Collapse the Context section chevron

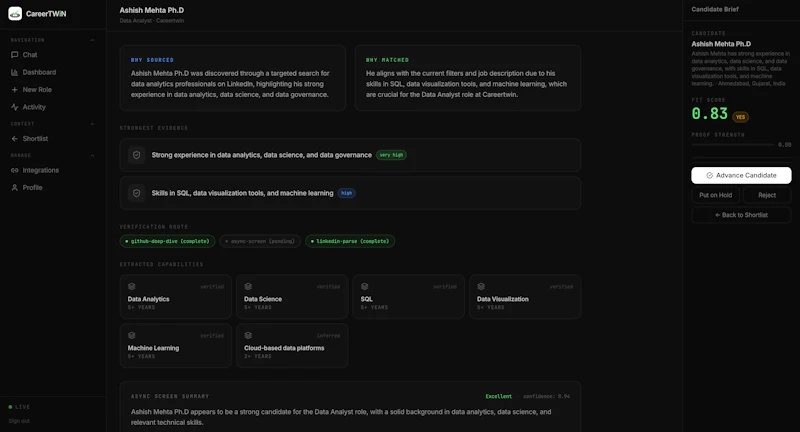tap(92, 123)
